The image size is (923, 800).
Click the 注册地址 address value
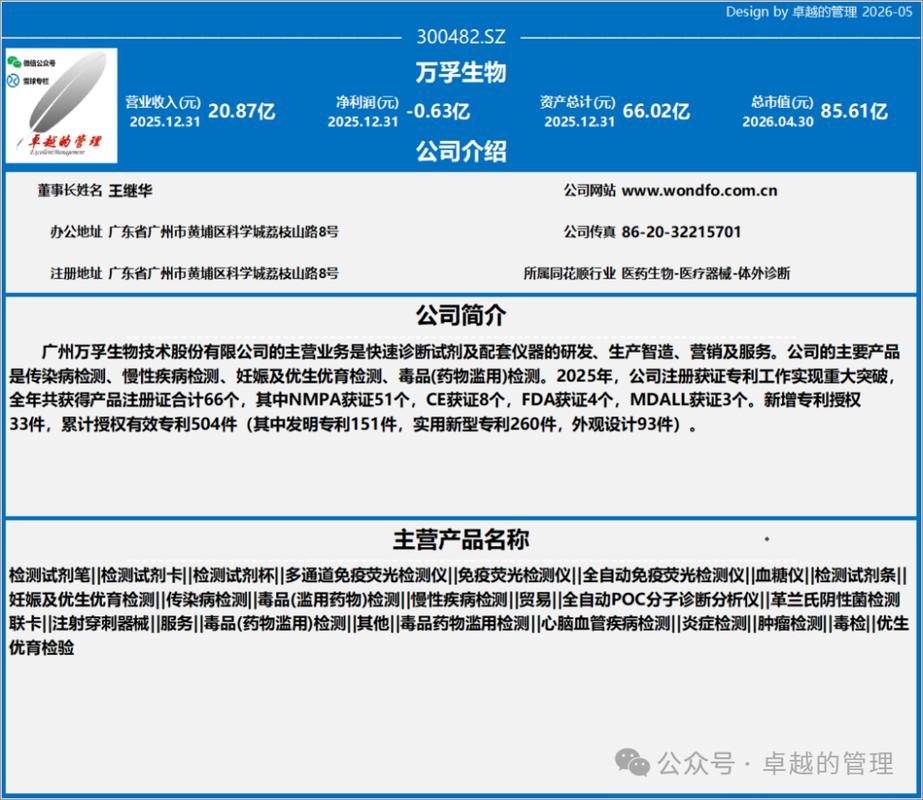point(224,273)
